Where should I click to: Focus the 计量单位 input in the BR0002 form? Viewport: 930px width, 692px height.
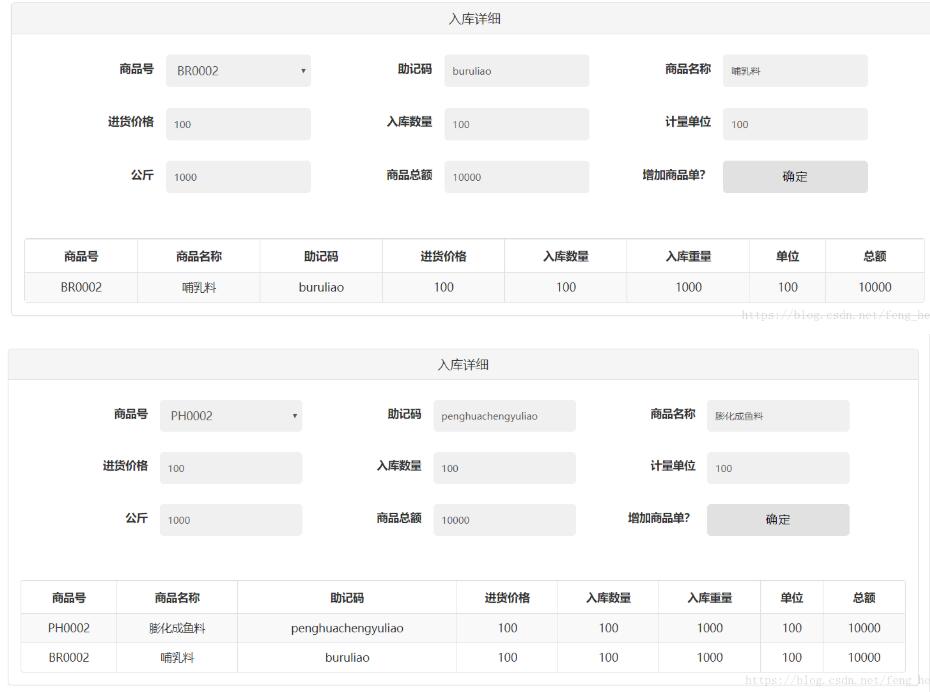point(795,124)
